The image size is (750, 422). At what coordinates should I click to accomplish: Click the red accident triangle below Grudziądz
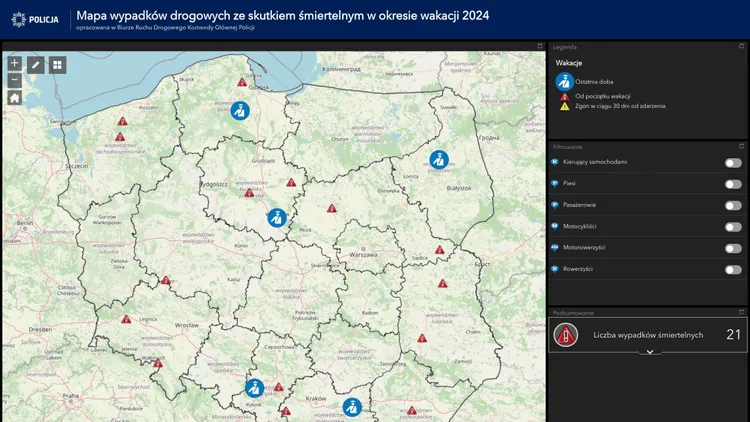[291, 182]
